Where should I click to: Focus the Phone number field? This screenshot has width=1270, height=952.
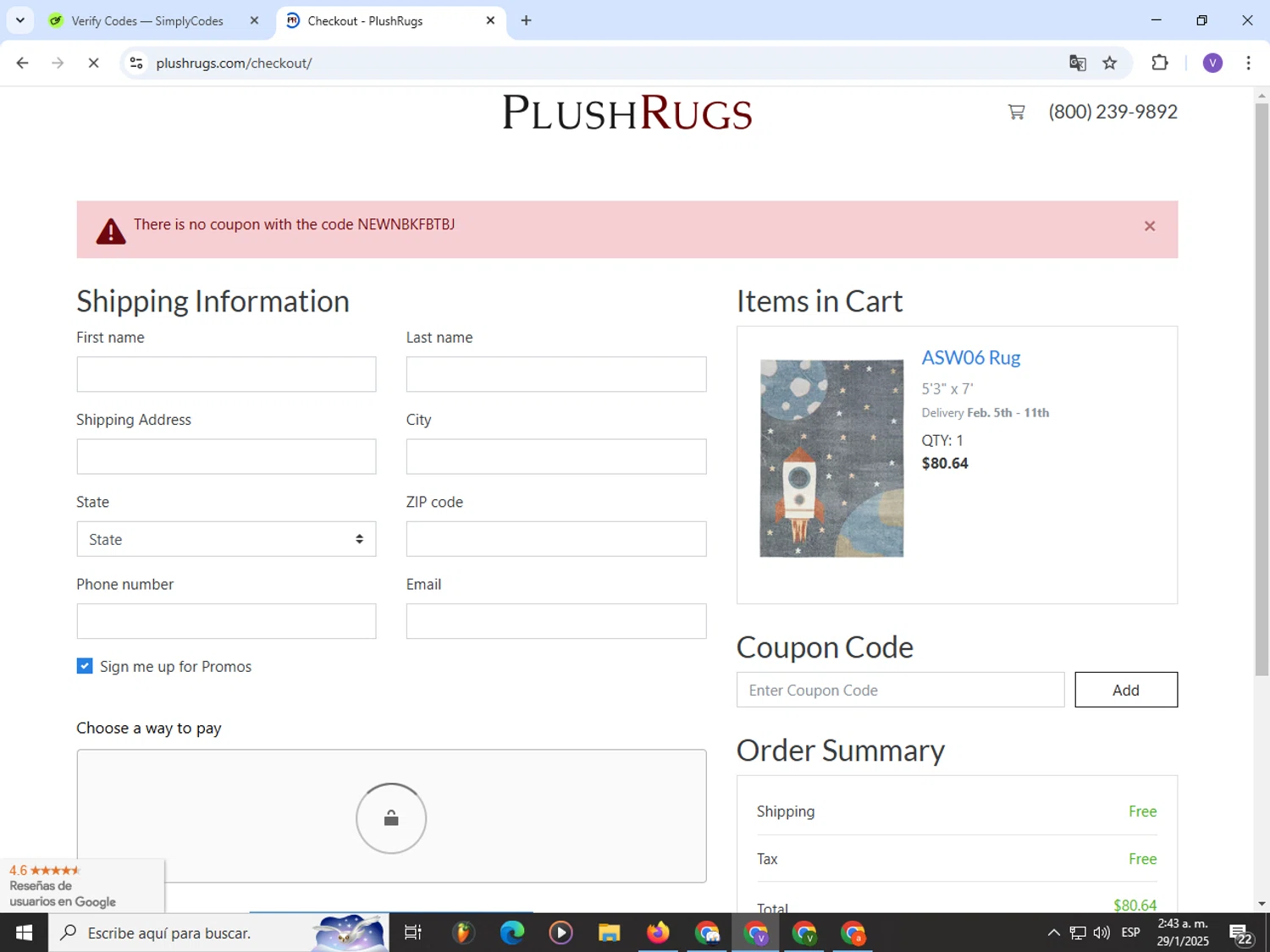(x=226, y=621)
